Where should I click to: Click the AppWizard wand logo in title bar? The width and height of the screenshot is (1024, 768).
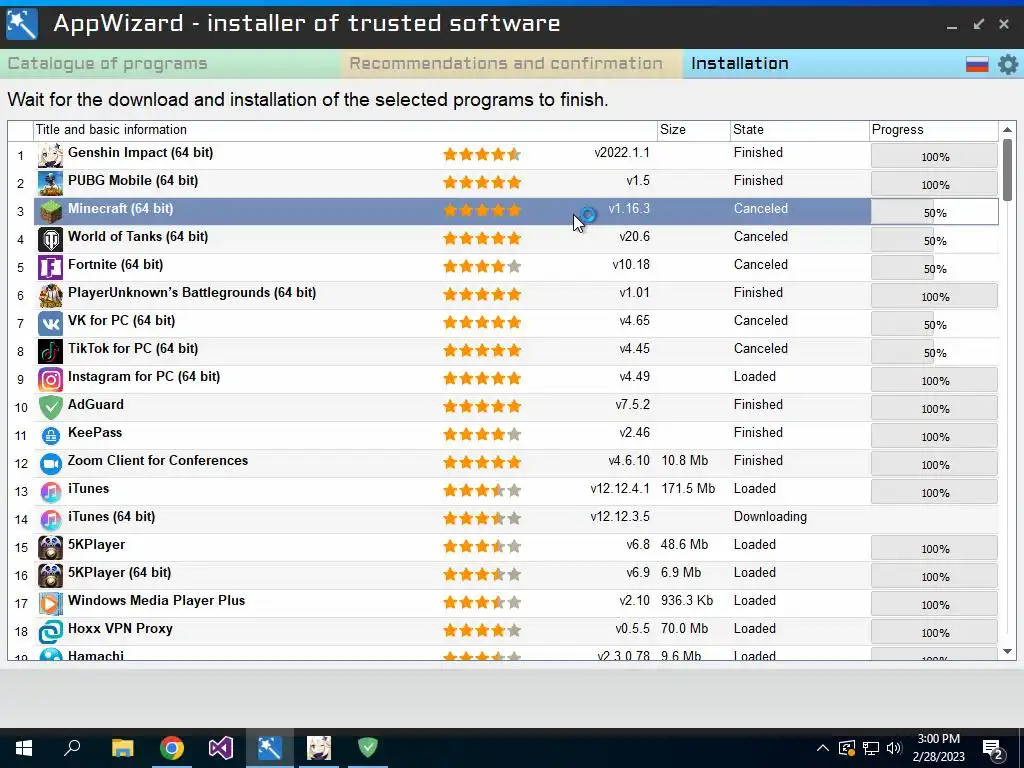pyautogui.click(x=22, y=24)
